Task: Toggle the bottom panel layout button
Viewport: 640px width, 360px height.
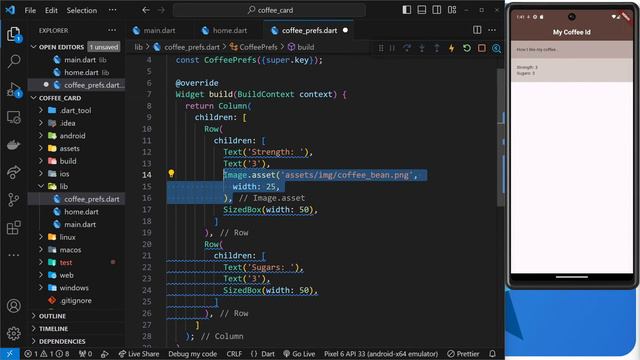Action: point(422,10)
